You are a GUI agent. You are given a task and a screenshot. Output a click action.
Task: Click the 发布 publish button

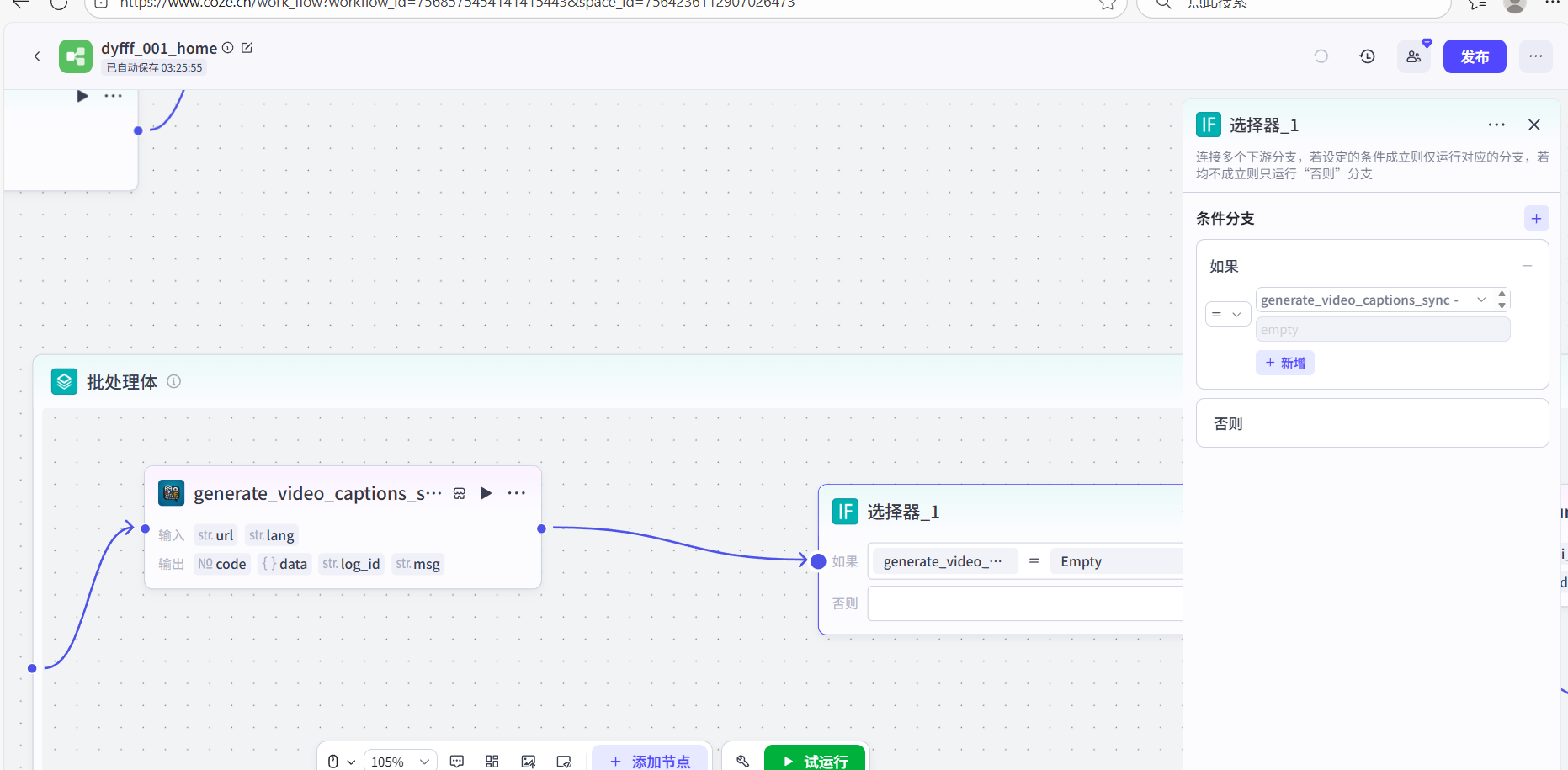tap(1475, 56)
